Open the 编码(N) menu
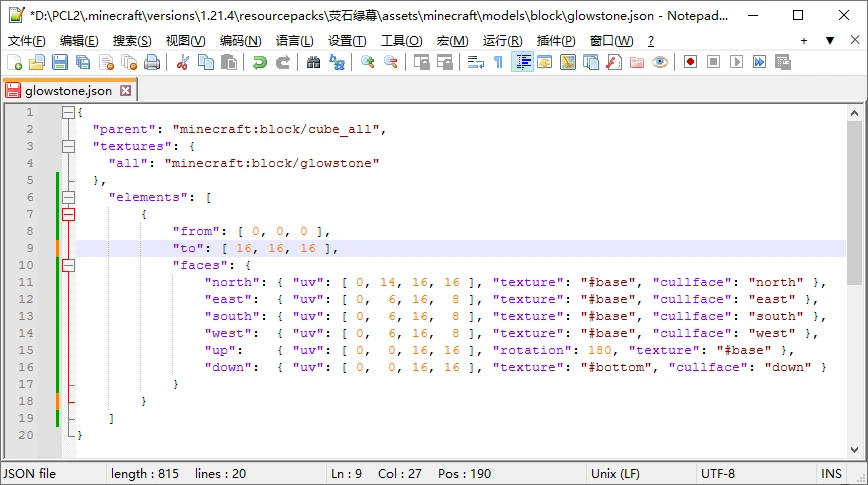The image size is (868, 485). 240,40
